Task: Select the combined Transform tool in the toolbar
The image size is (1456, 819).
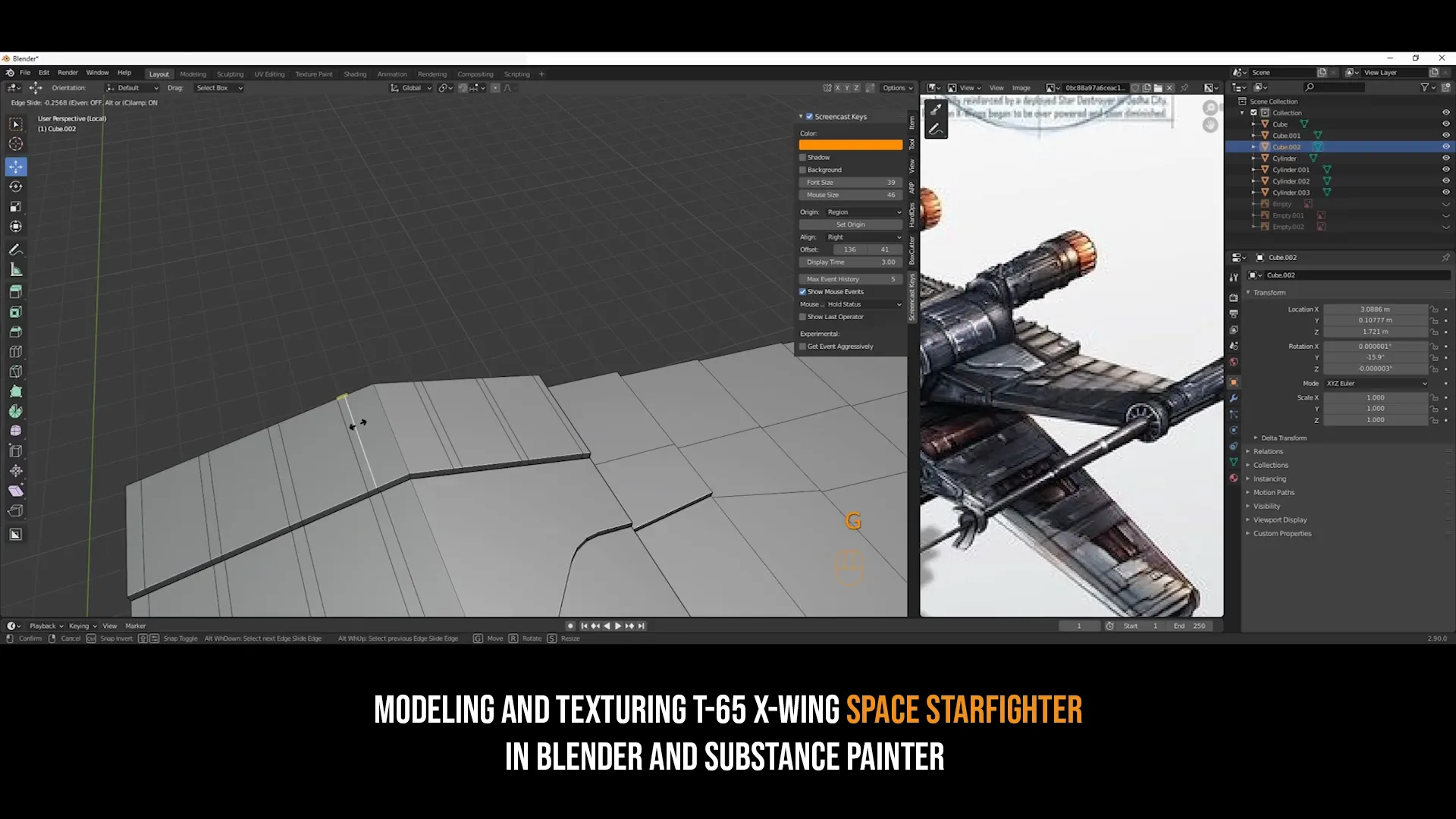Action: point(16,226)
